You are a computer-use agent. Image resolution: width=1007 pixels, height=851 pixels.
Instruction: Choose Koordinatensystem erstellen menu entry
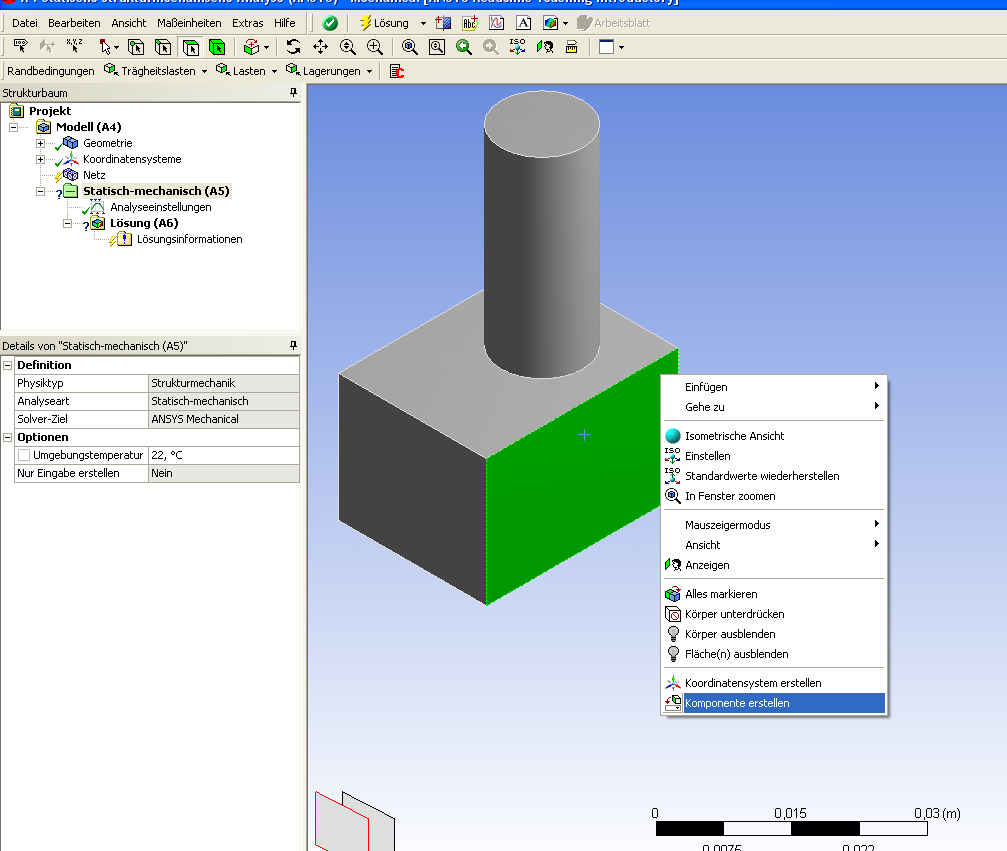774,683
